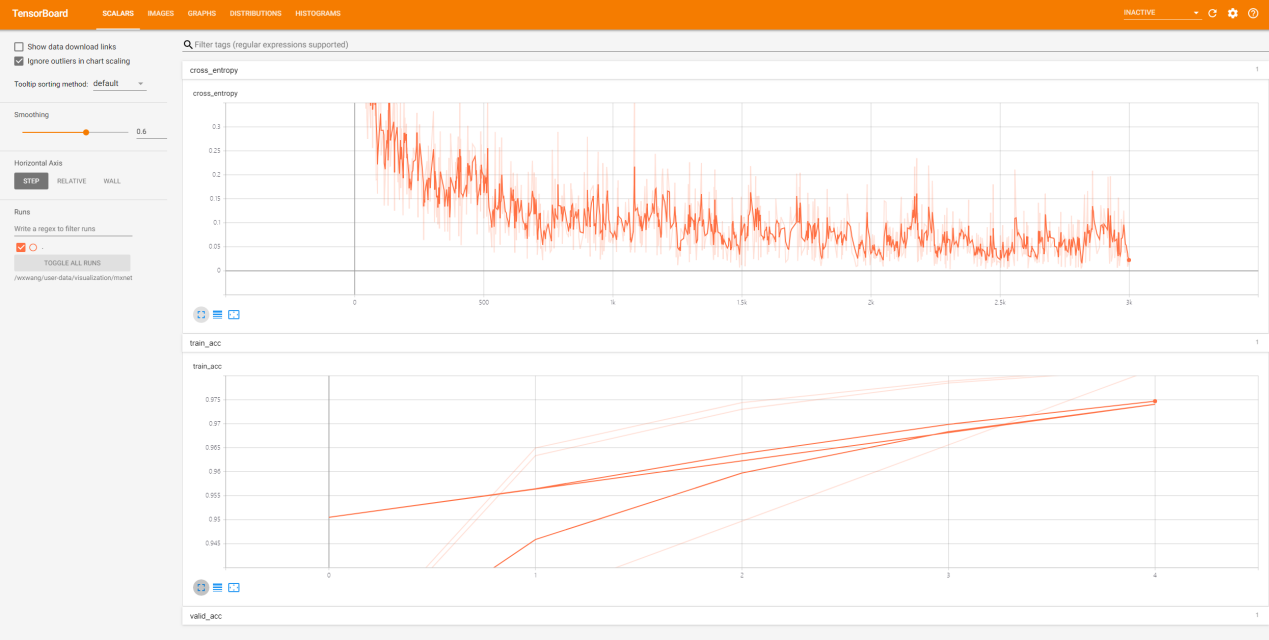Select the RELATIVE horizontal axis option
The image size is (1269, 640).
tap(71, 181)
